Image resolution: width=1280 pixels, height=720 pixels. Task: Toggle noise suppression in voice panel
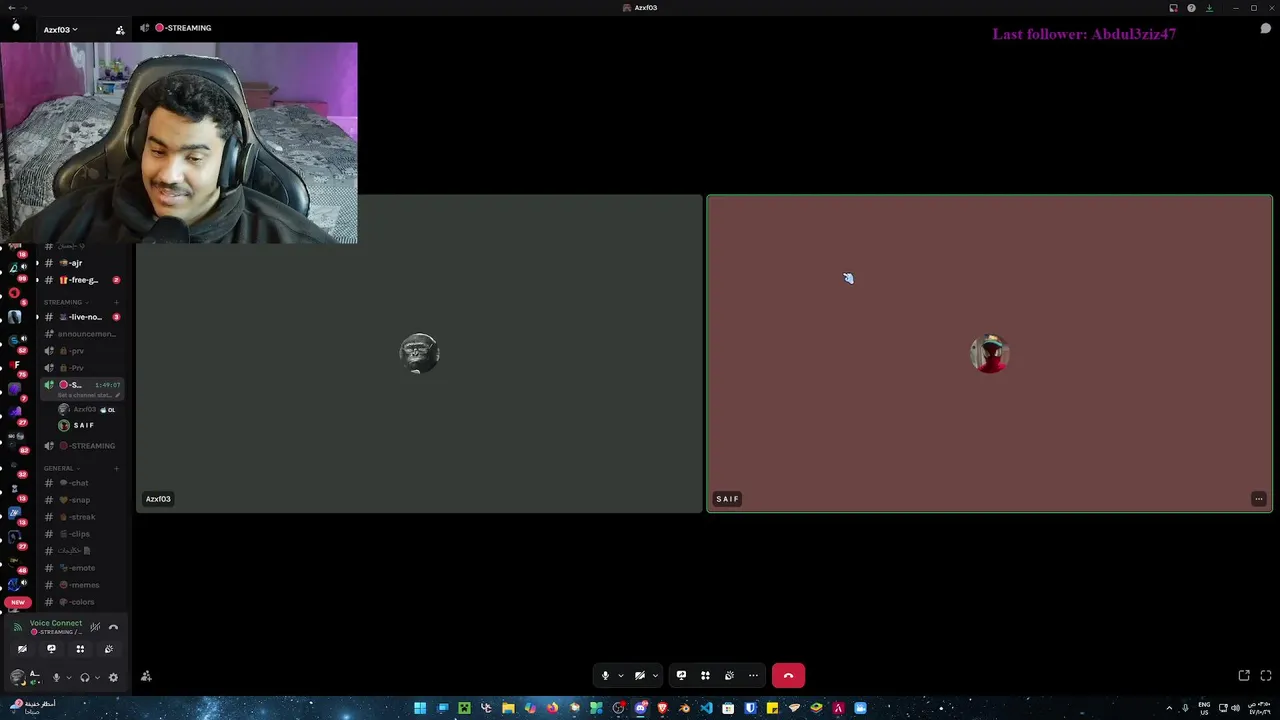click(x=95, y=627)
